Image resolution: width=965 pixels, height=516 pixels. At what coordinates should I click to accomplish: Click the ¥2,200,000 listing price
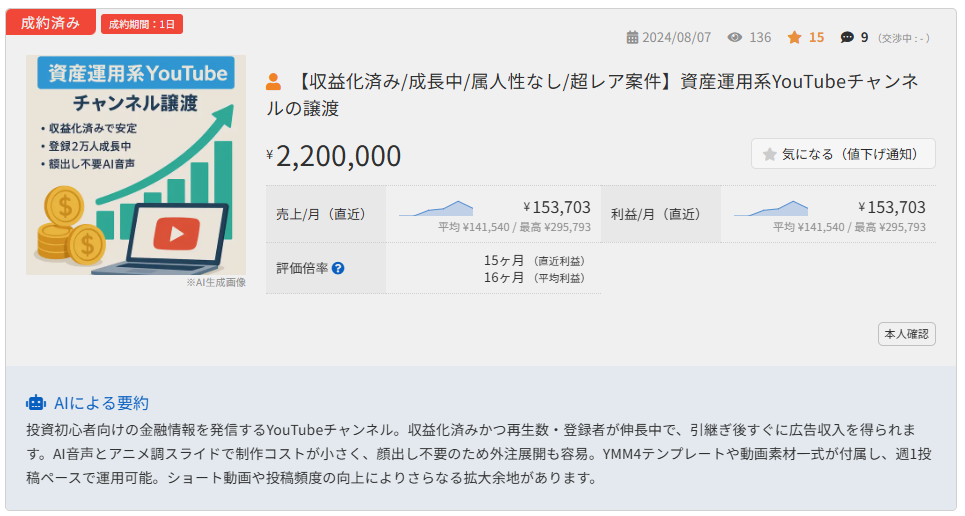pyautogui.click(x=337, y=156)
